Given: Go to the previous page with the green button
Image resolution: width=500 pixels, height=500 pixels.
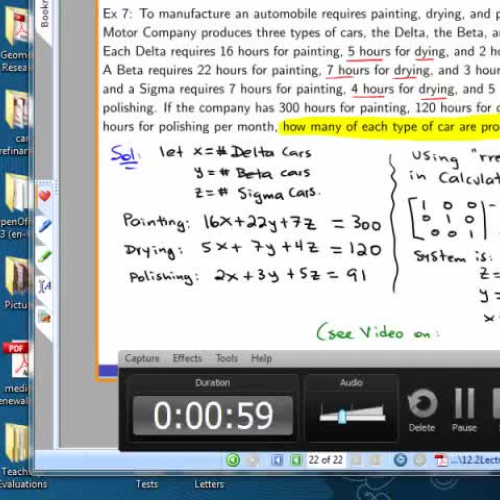Looking at the screenshot, I should click(296, 460).
